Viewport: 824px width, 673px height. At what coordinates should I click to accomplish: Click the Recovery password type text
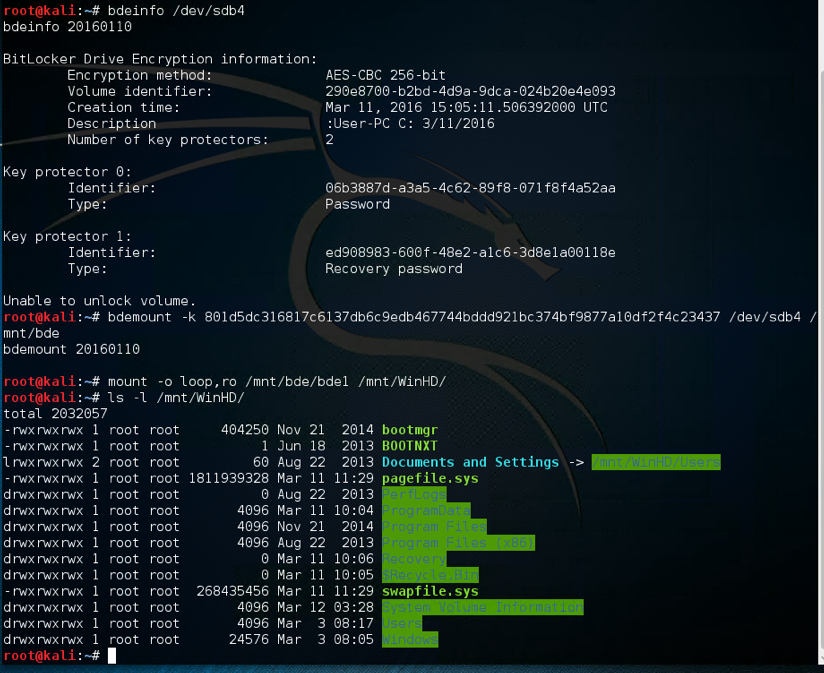pyautogui.click(x=394, y=268)
